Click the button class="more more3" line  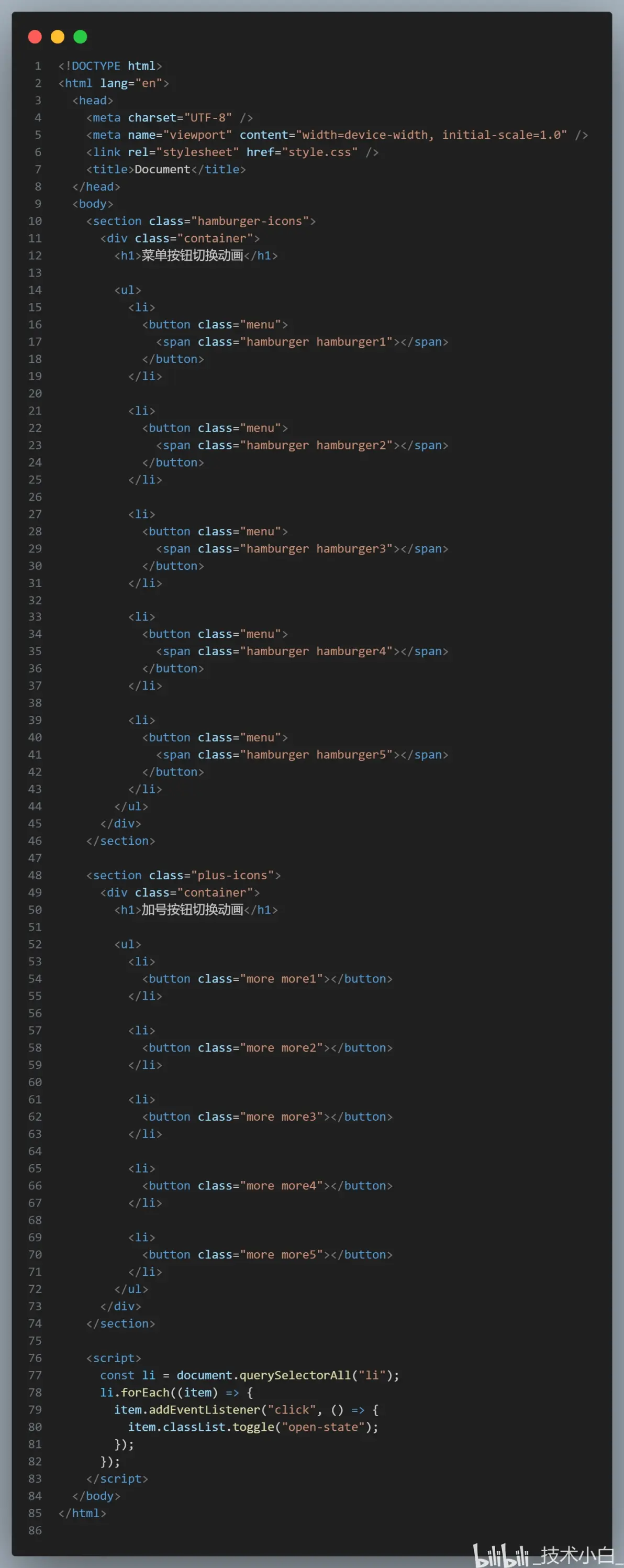click(268, 1117)
